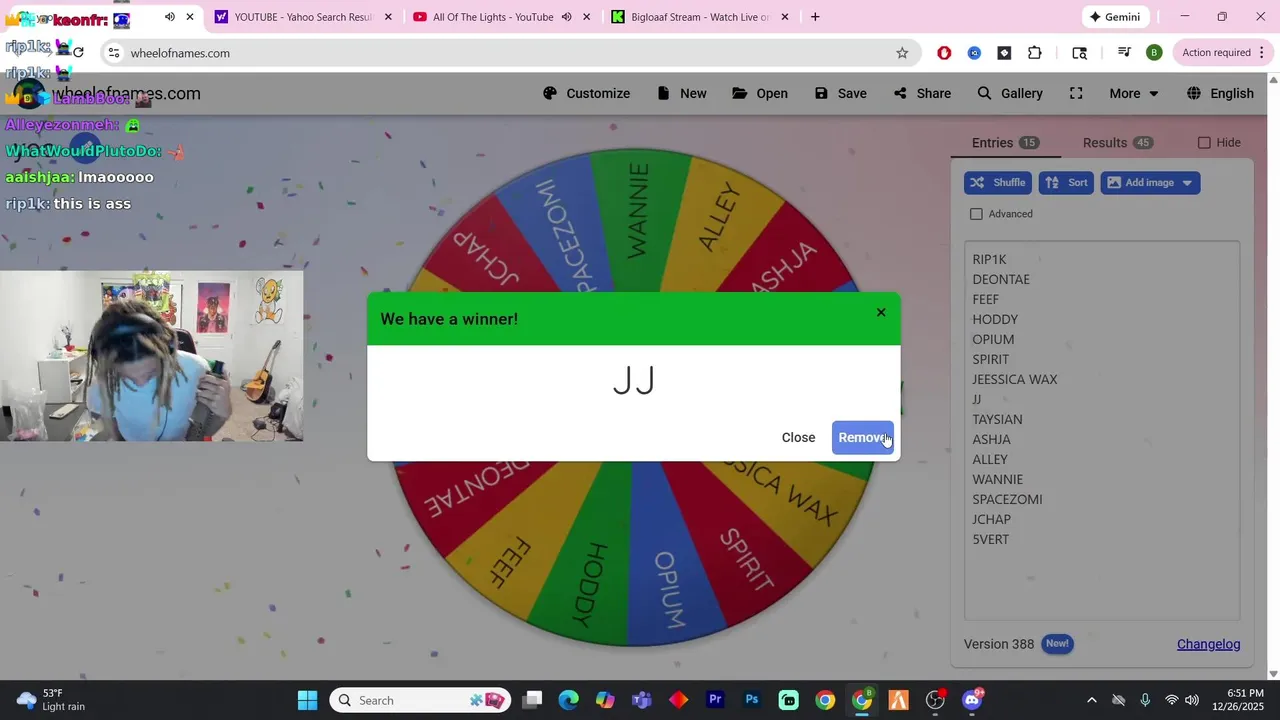Open the blue circular extension icon
Viewport: 1280px width, 720px height.
(x=974, y=53)
